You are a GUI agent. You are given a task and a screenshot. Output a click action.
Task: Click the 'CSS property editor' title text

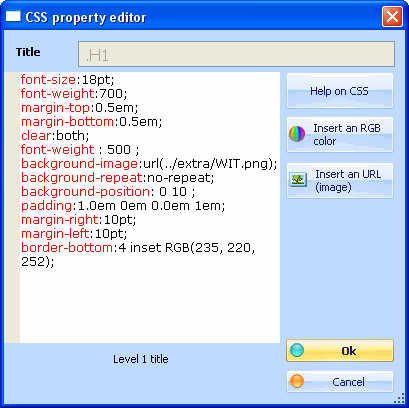pos(86,17)
